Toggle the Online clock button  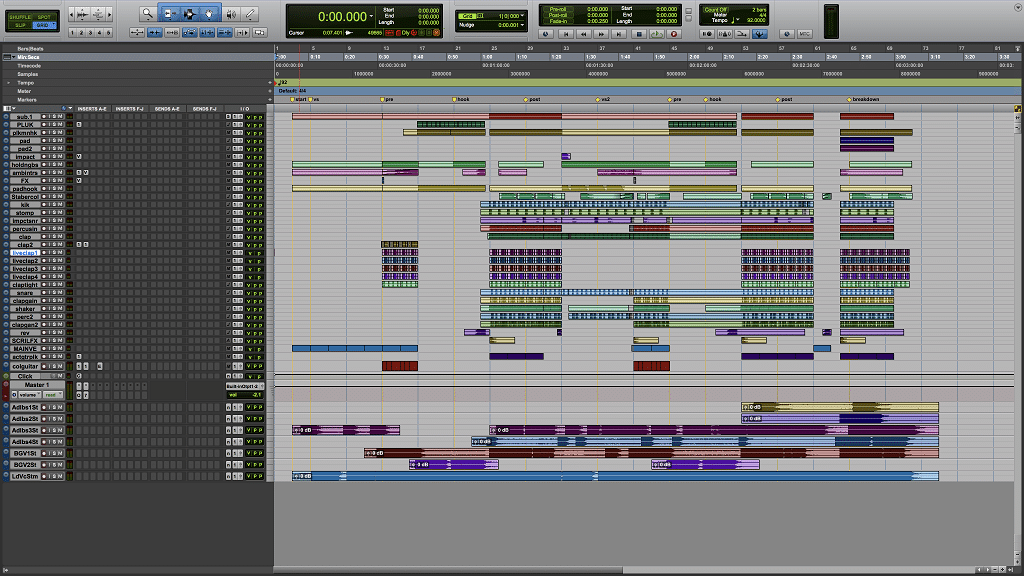pos(545,34)
